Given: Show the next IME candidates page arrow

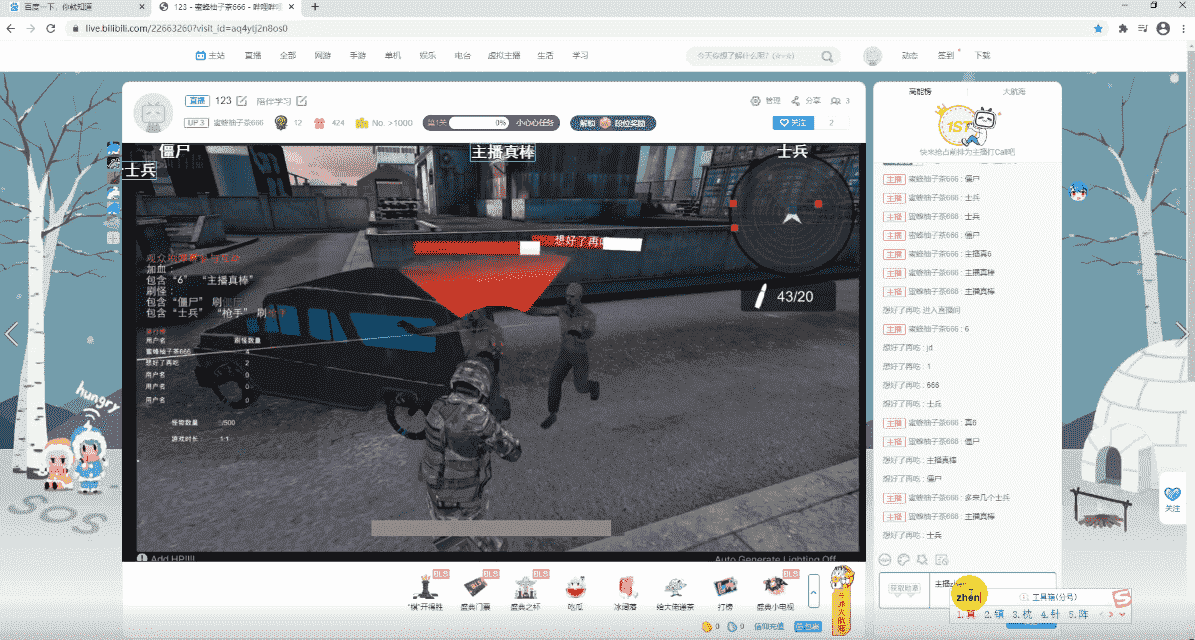Looking at the screenshot, I should [1112, 614].
